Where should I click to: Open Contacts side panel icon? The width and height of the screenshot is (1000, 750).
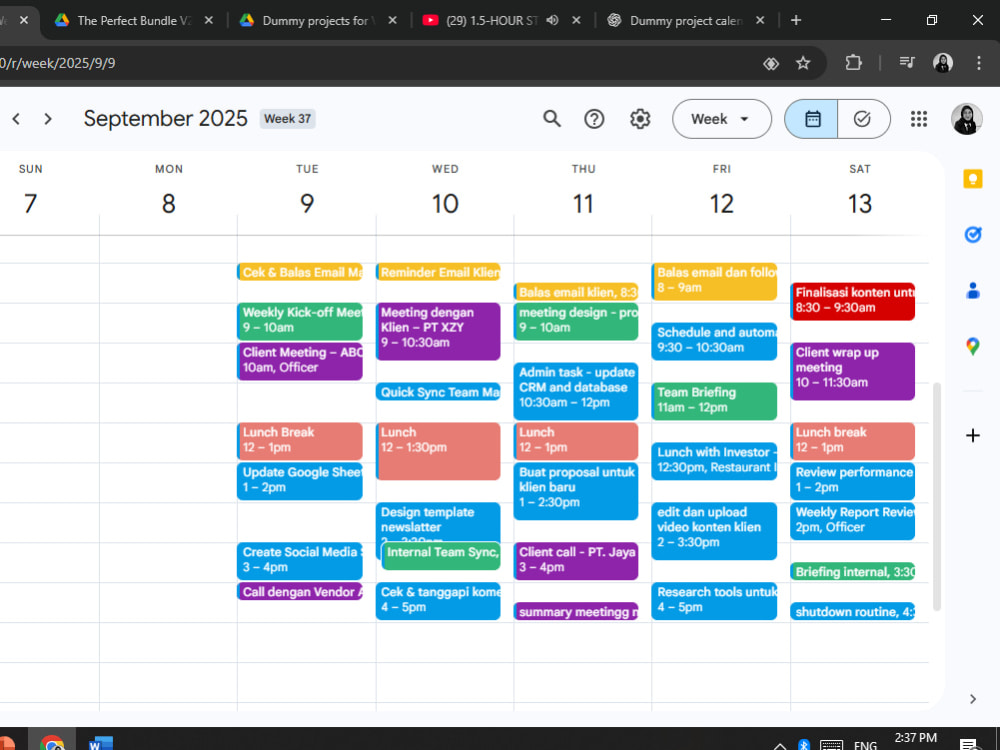click(973, 291)
